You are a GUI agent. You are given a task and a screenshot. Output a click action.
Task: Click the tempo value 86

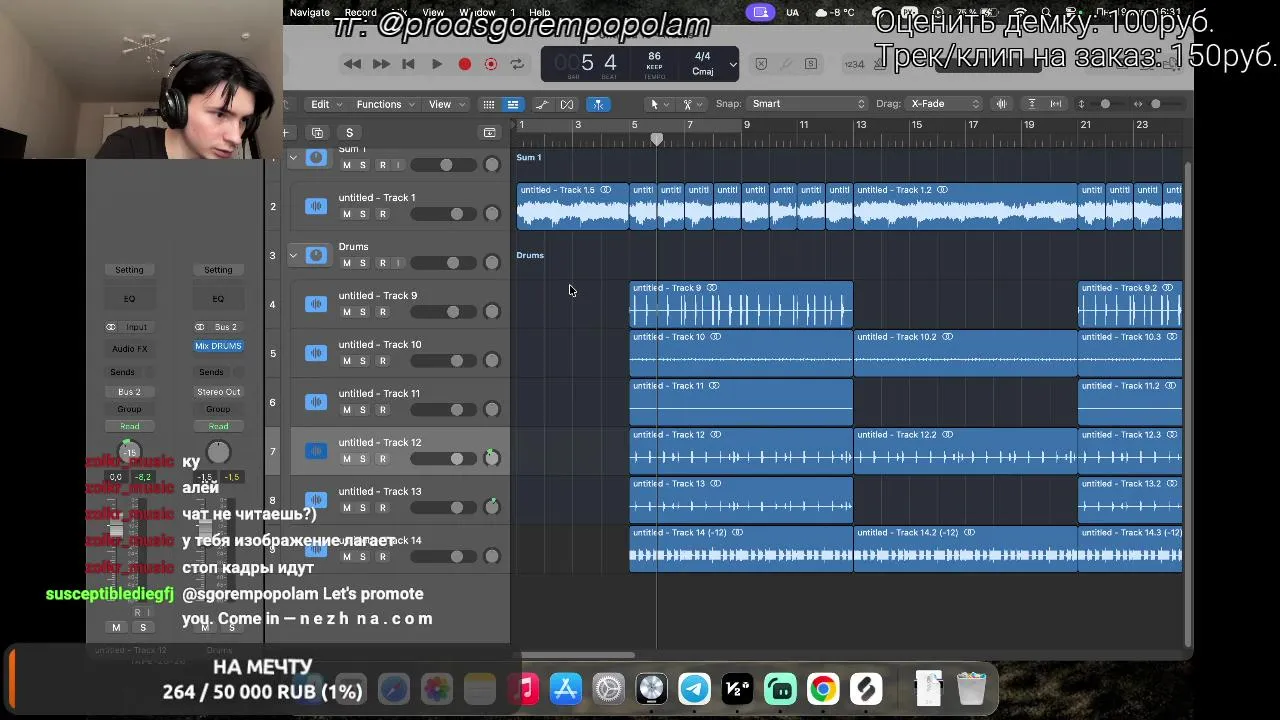pyautogui.click(x=654, y=57)
